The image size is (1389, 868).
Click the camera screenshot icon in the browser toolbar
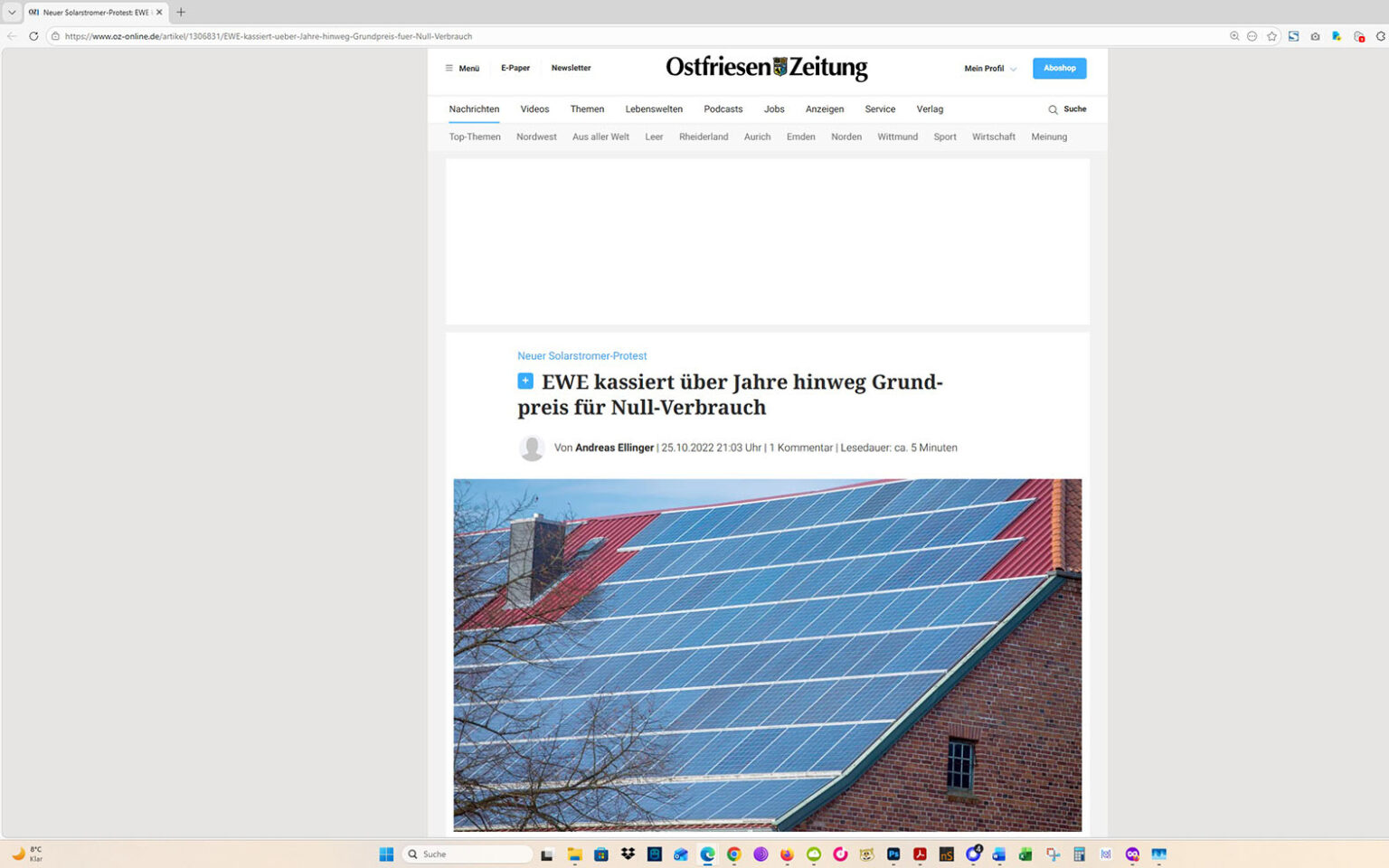[x=1315, y=36]
